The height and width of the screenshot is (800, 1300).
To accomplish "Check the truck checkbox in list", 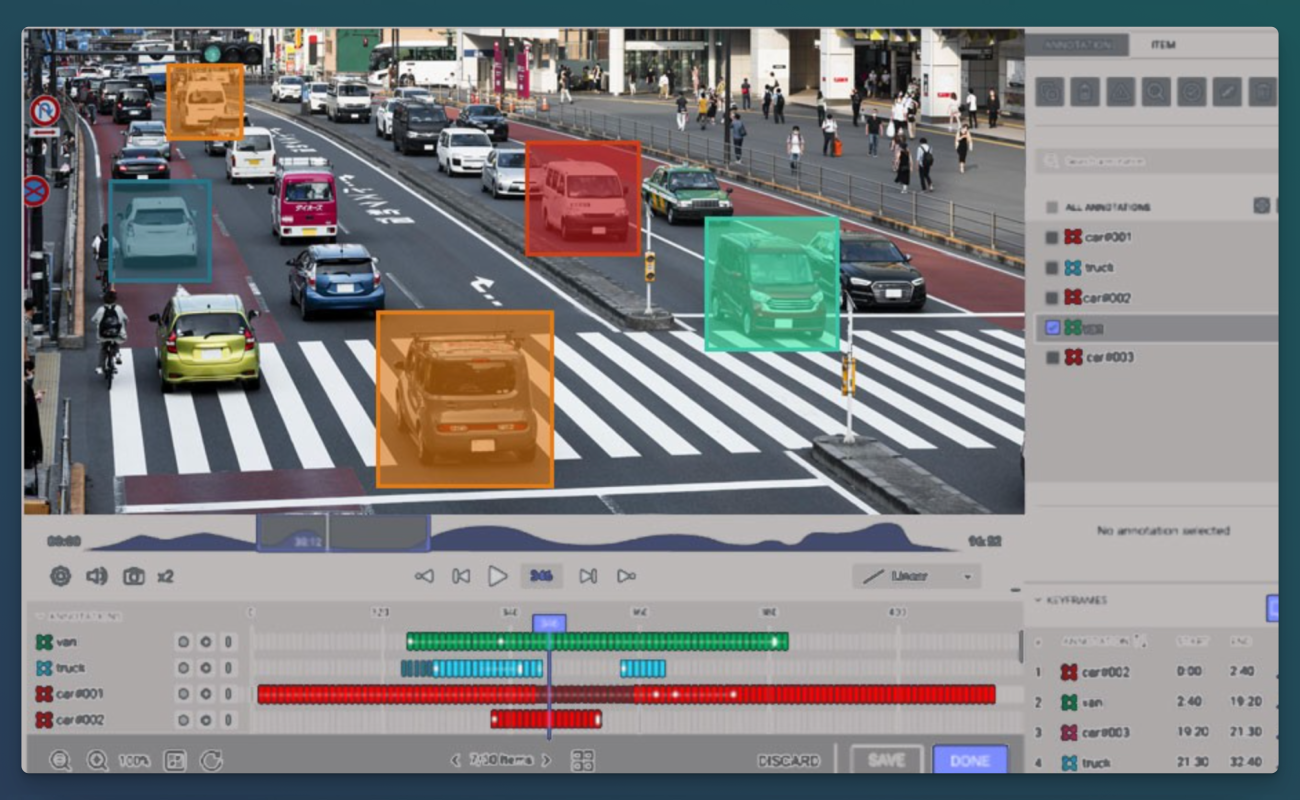I will (x=1051, y=267).
